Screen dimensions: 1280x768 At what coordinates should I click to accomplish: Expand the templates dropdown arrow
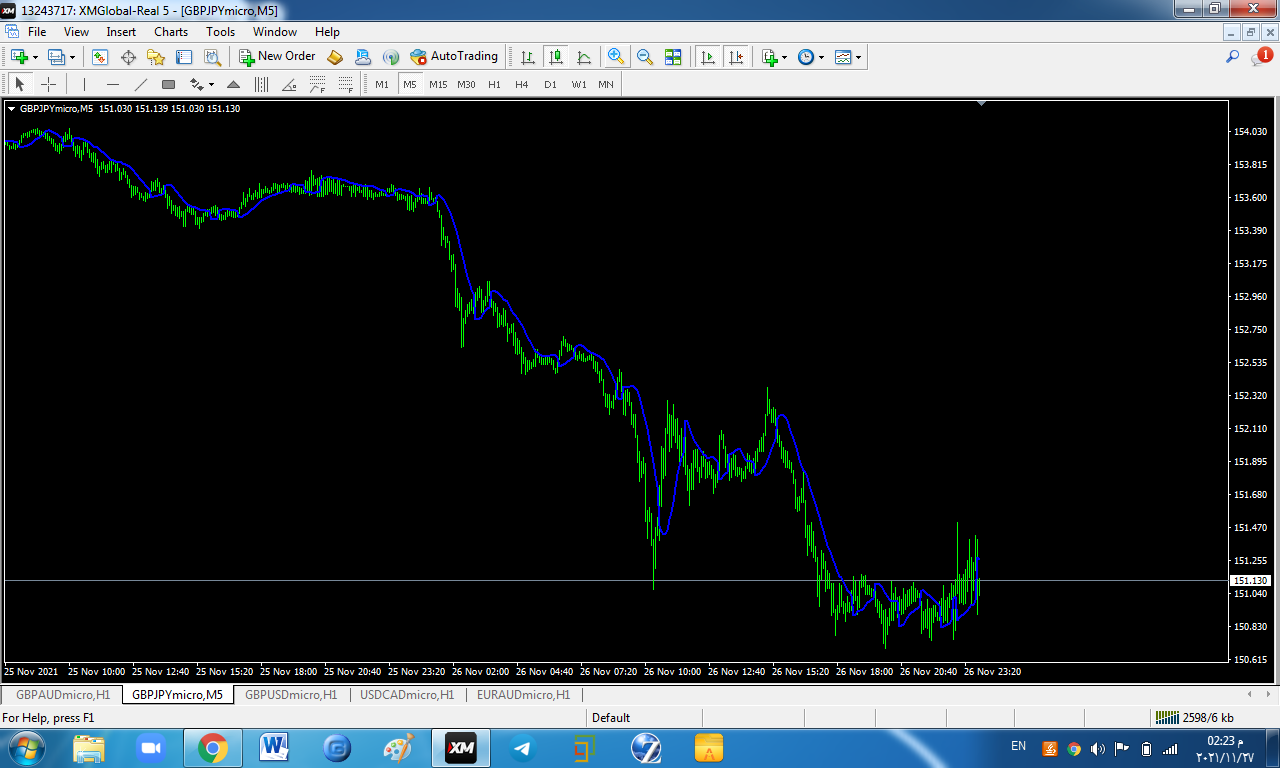click(858, 57)
